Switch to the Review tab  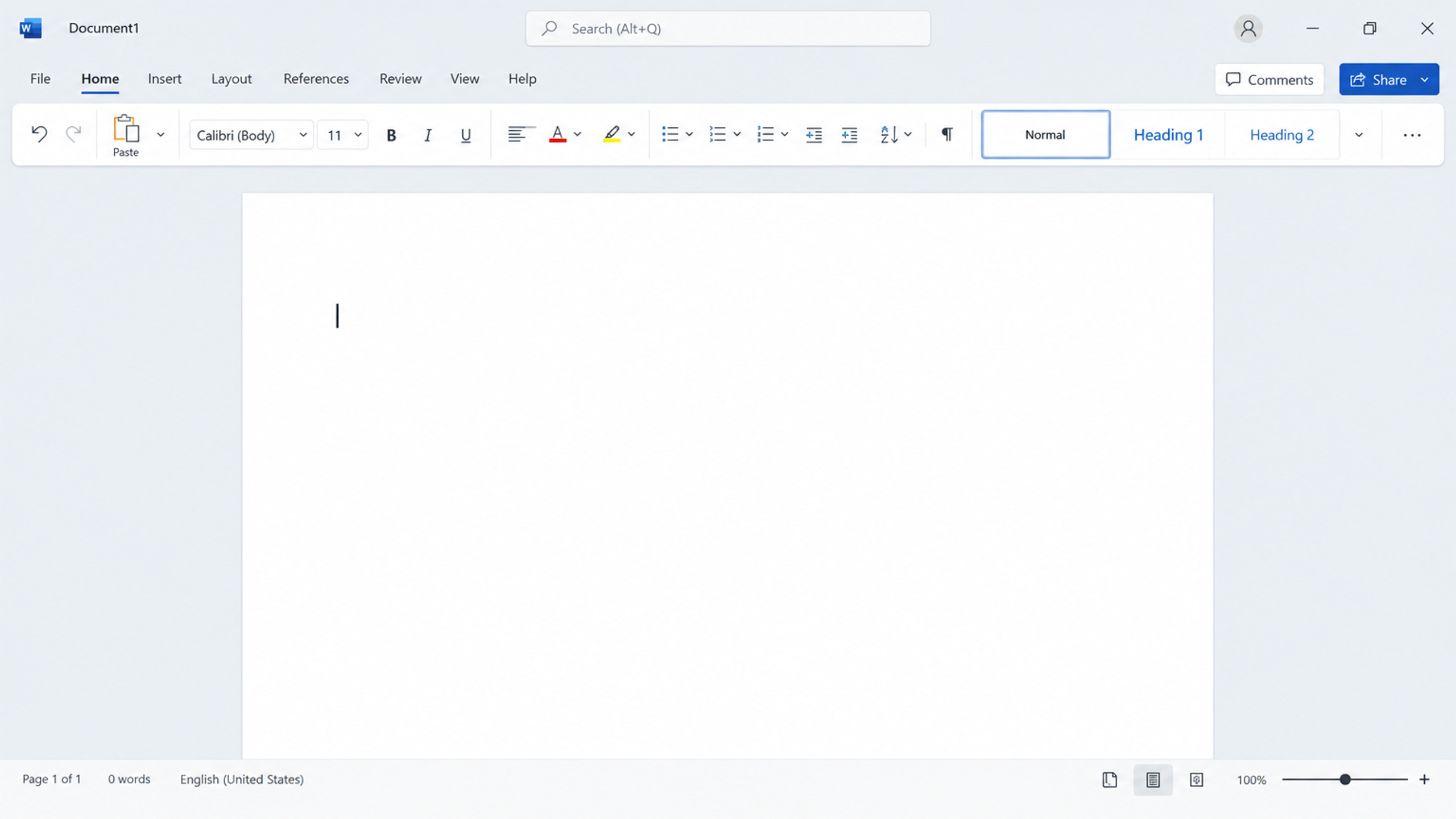coord(400,78)
